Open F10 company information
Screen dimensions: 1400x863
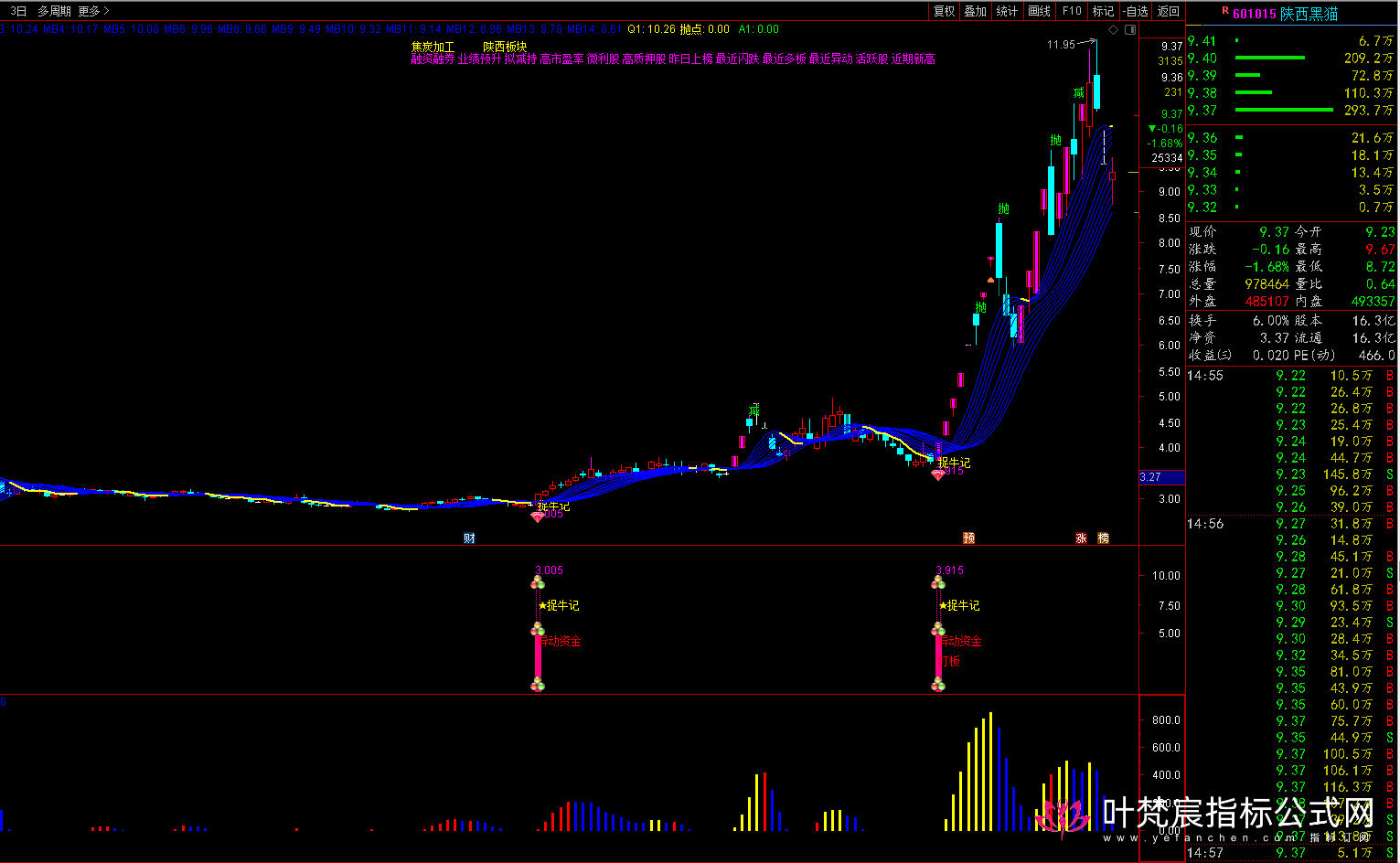coord(1072,11)
